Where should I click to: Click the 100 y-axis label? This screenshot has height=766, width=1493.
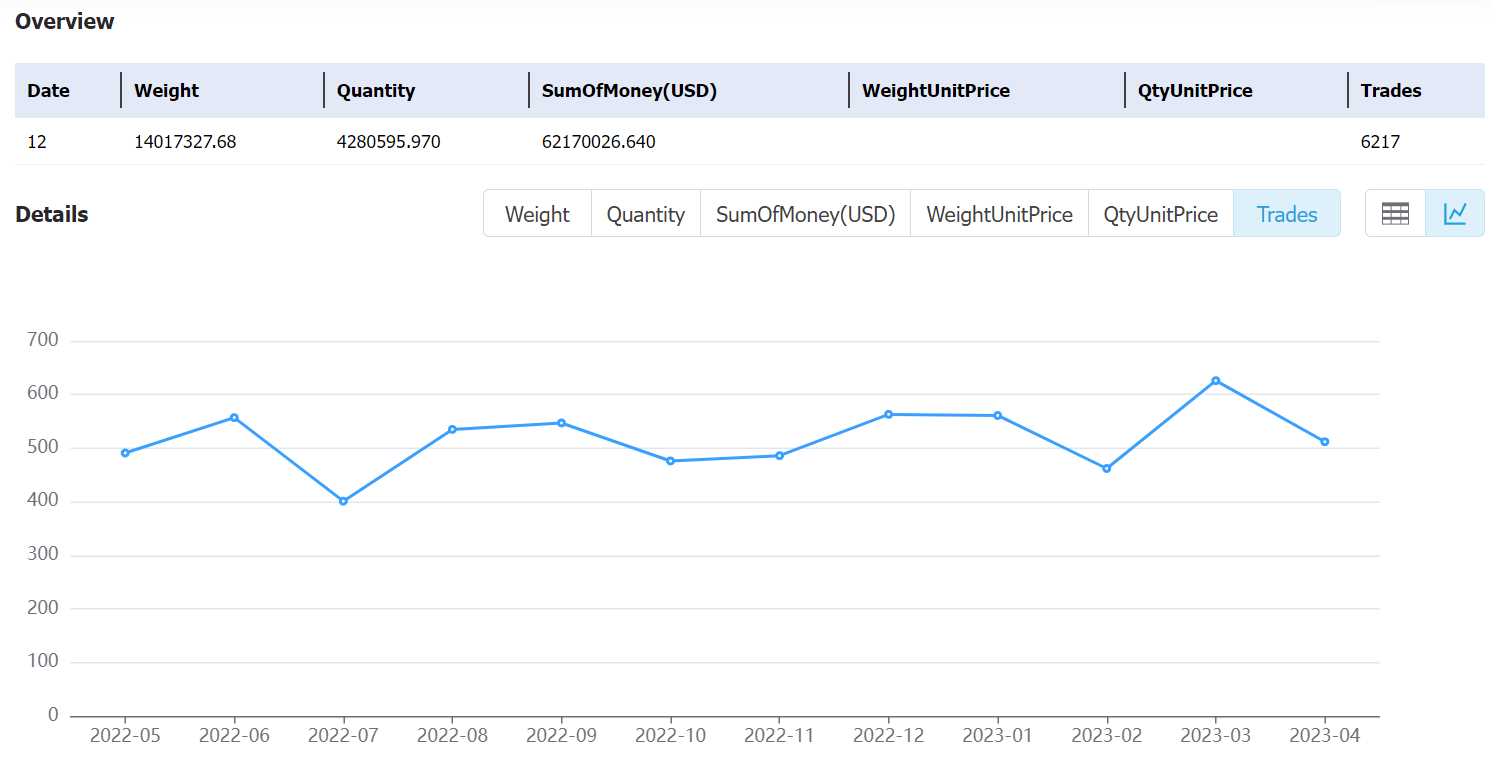tap(44, 662)
